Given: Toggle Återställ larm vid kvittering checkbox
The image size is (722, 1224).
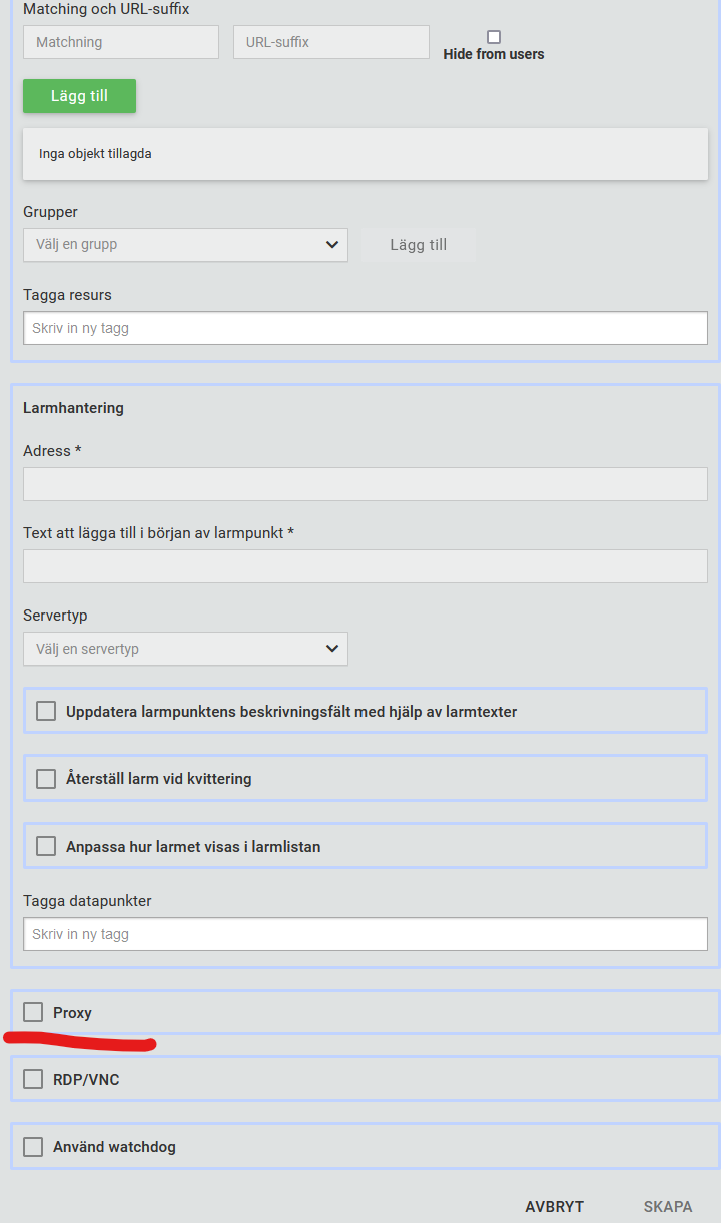Looking at the screenshot, I should [46, 778].
